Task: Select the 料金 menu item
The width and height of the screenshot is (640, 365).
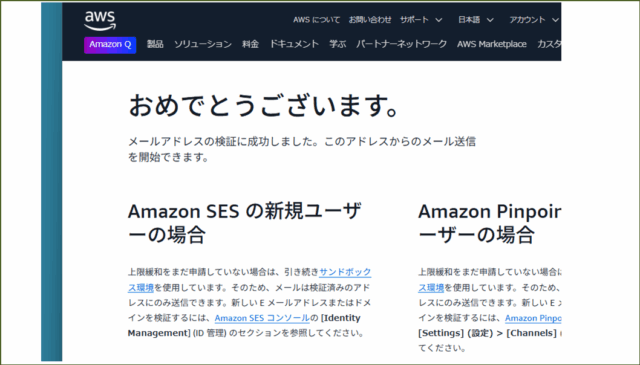Action: [x=250, y=44]
